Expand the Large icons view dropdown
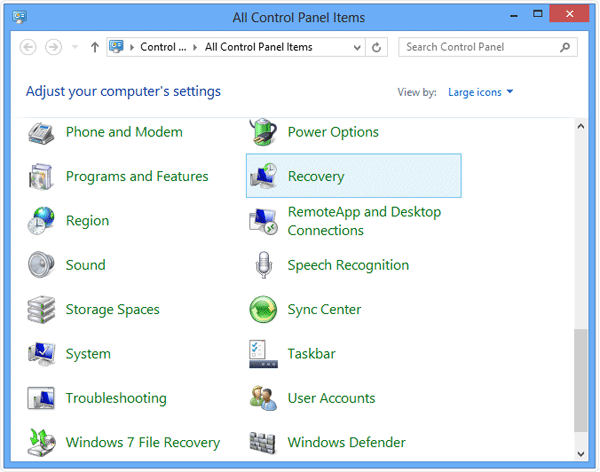The height and width of the screenshot is (472, 600). (481, 92)
